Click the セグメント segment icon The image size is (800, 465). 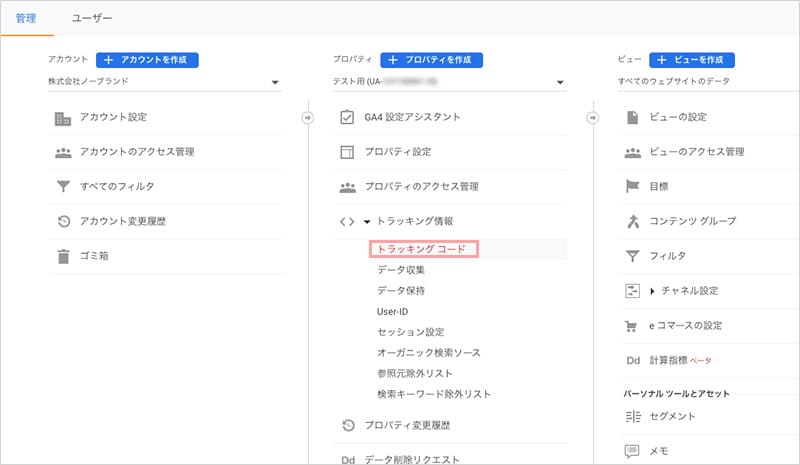[x=633, y=417]
